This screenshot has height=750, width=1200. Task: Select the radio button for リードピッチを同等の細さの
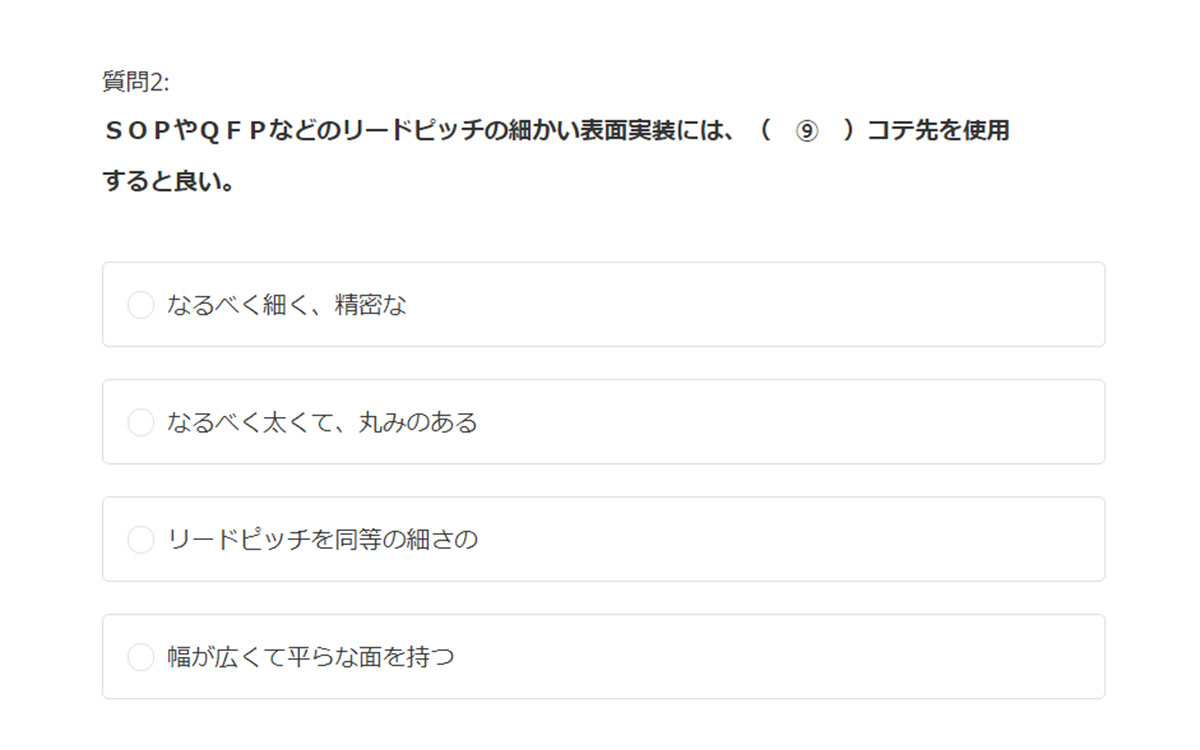[141, 540]
